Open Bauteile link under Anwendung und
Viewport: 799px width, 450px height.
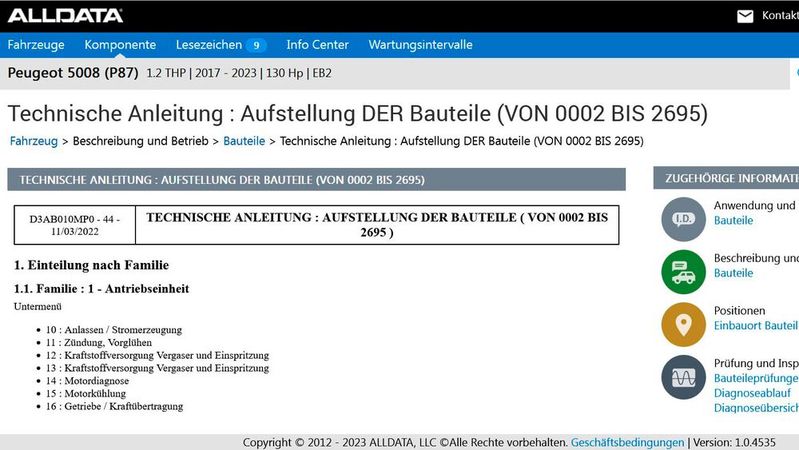733,220
